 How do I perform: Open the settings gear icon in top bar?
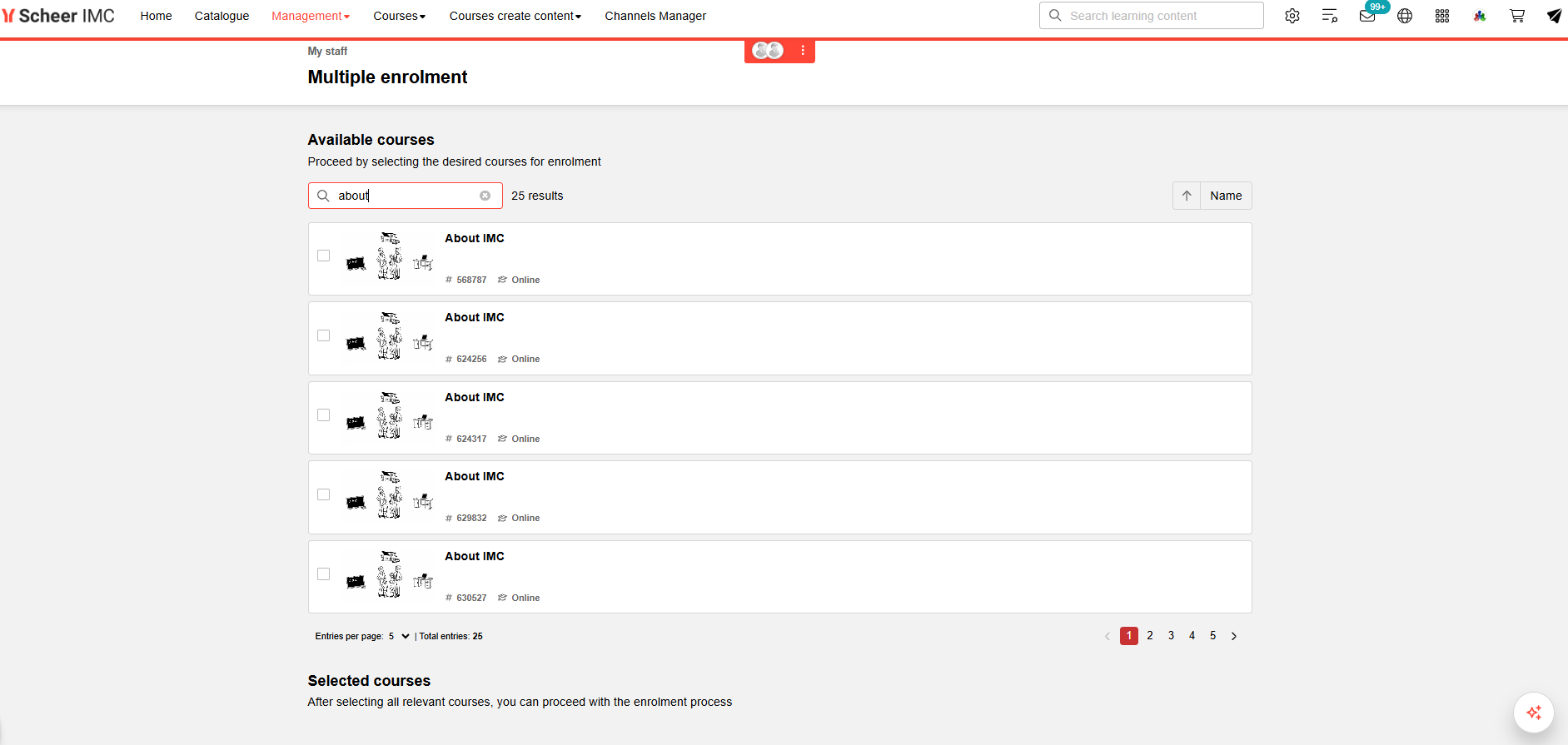(1292, 16)
